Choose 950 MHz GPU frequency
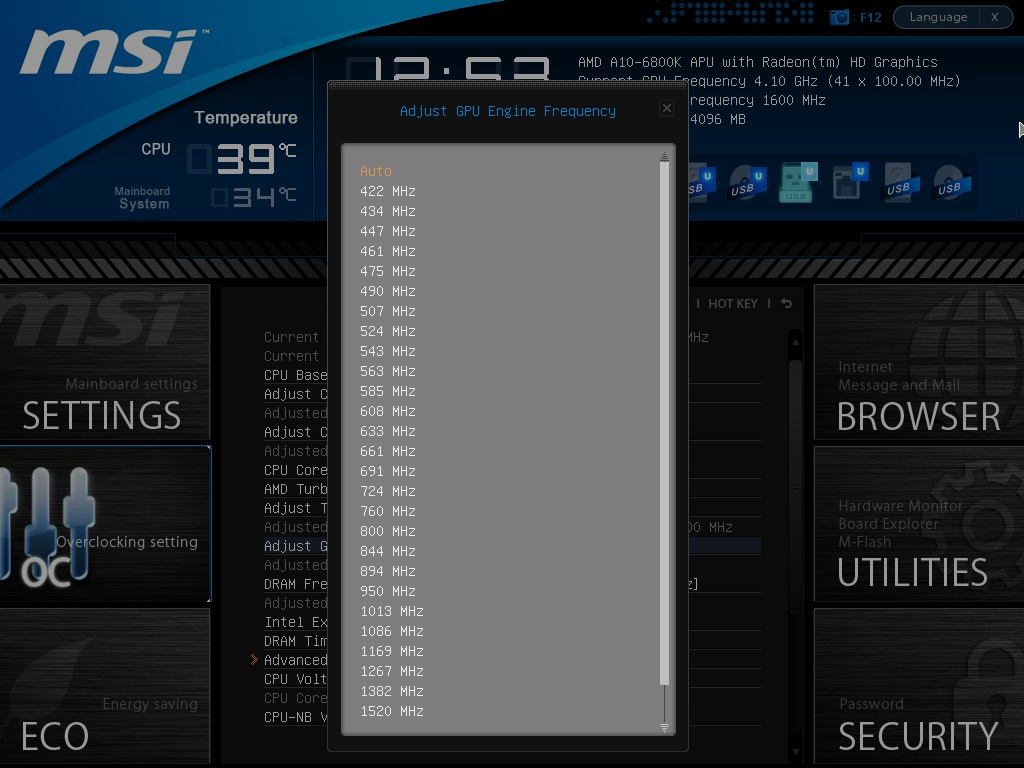The height and width of the screenshot is (768, 1024). click(387, 591)
